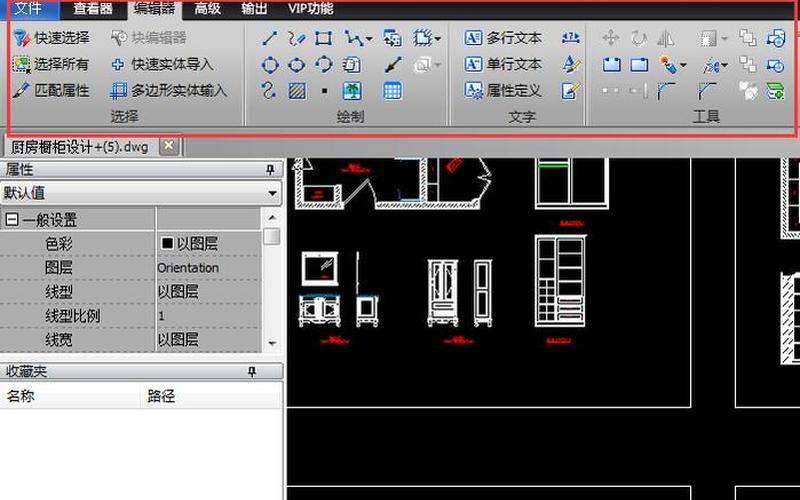Select the Line drawing tool
The width and height of the screenshot is (800, 500).
[x=269, y=38]
